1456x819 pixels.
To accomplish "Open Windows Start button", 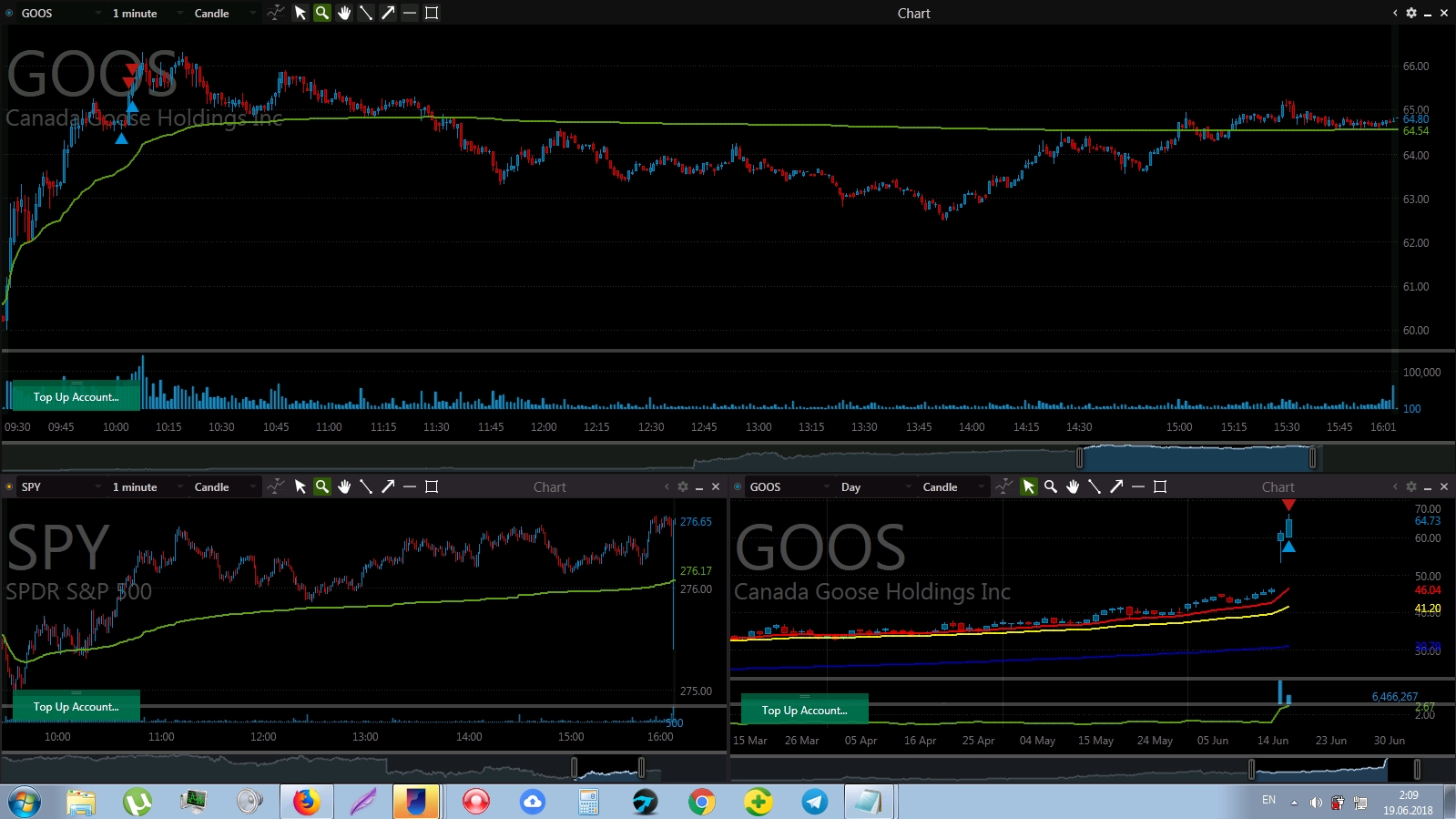I will (x=25, y=802).
